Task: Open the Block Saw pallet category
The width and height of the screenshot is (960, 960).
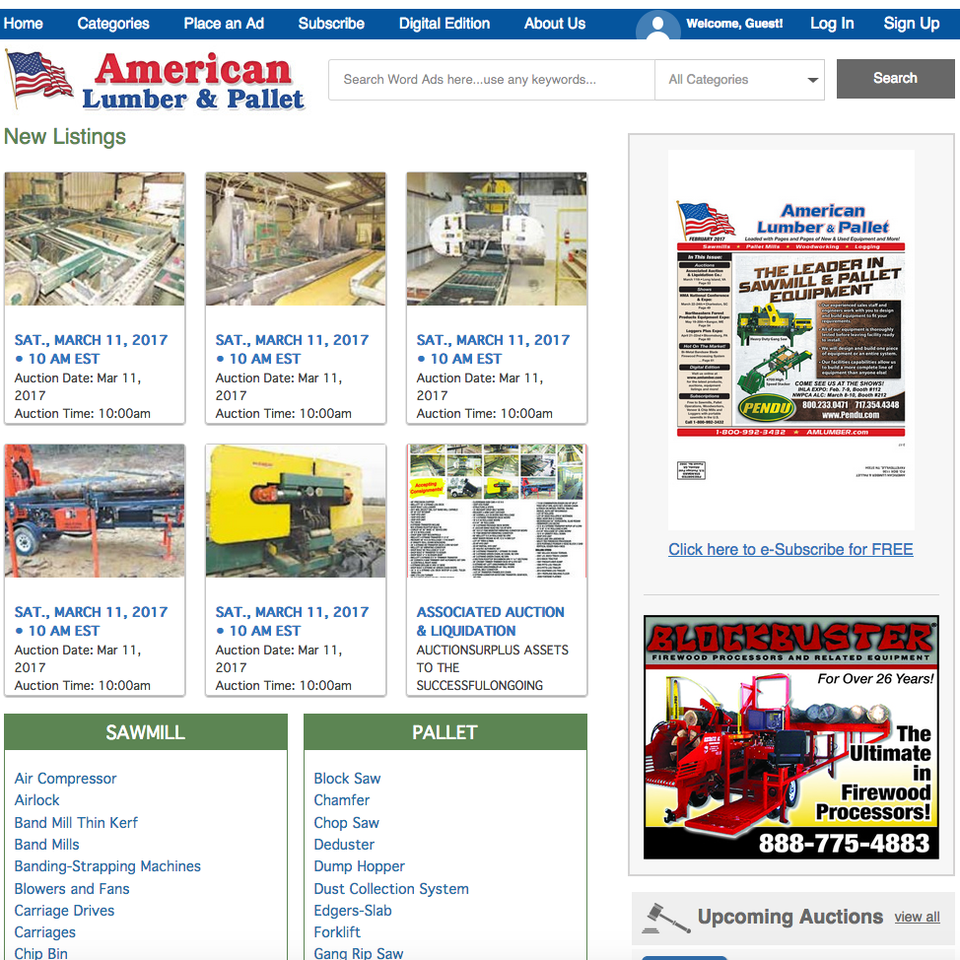Action: pos(347,778)
